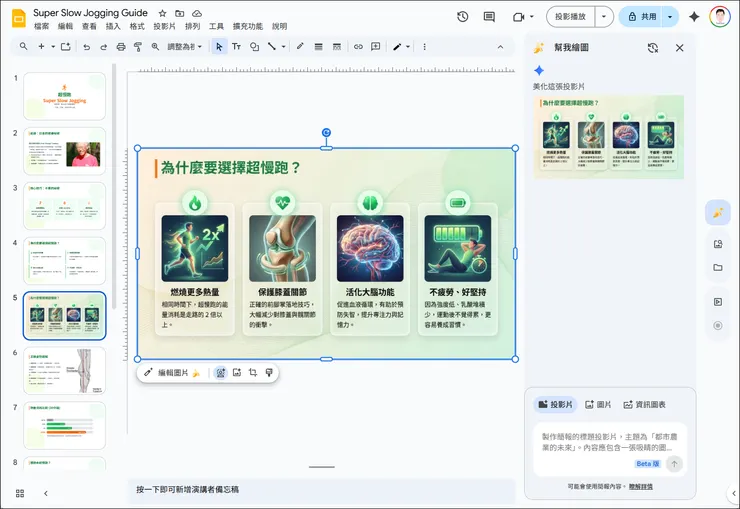Print the presentation
Viewport: 740px width, 509px height.
click(121, 46)
